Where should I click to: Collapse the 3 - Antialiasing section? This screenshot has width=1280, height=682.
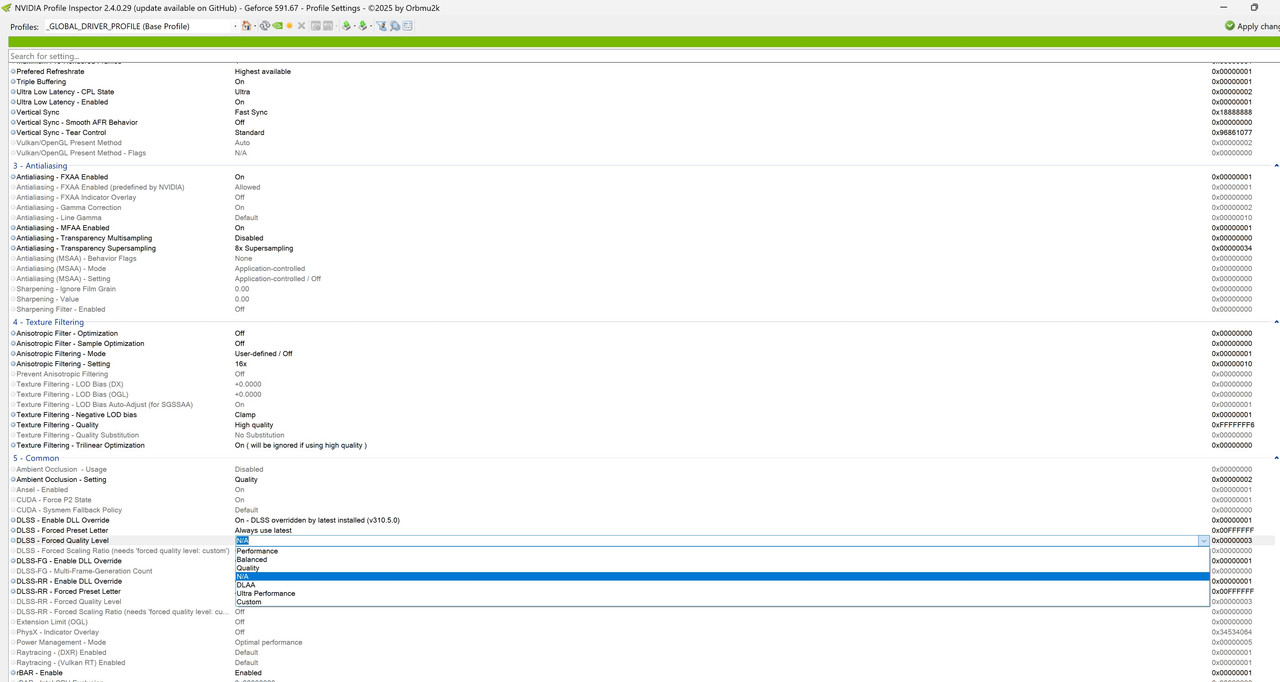(1276, 166)
